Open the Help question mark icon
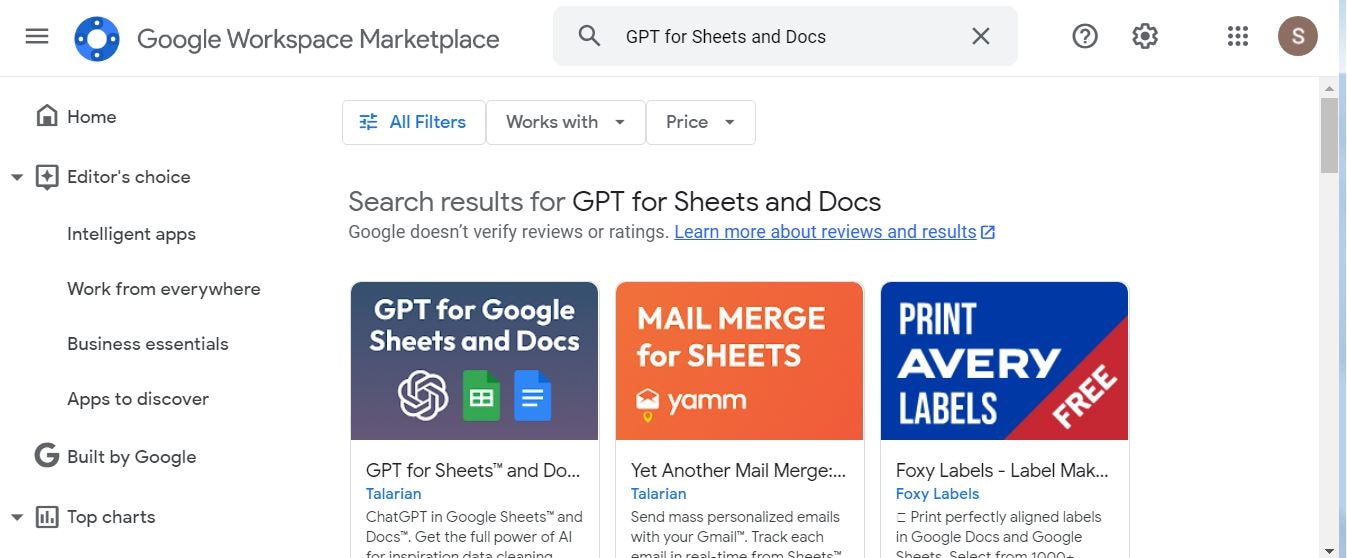Viewport: 1347px width, 558px height. pos(1085,37)
